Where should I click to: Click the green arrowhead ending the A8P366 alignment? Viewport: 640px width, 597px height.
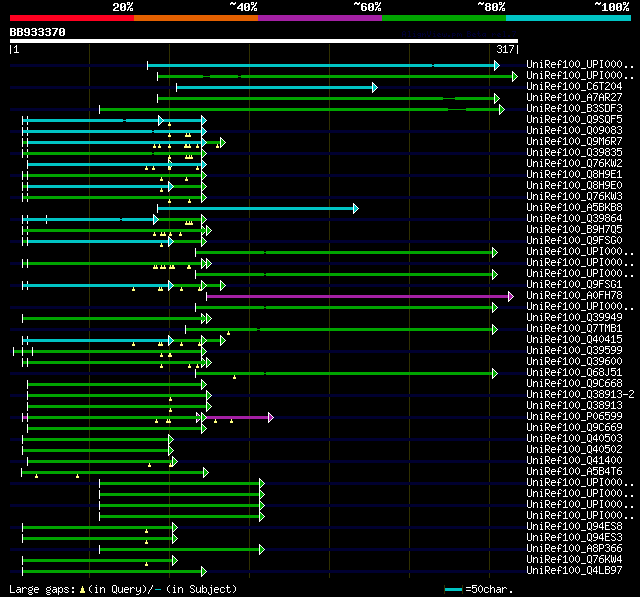[x=262, y=550]
